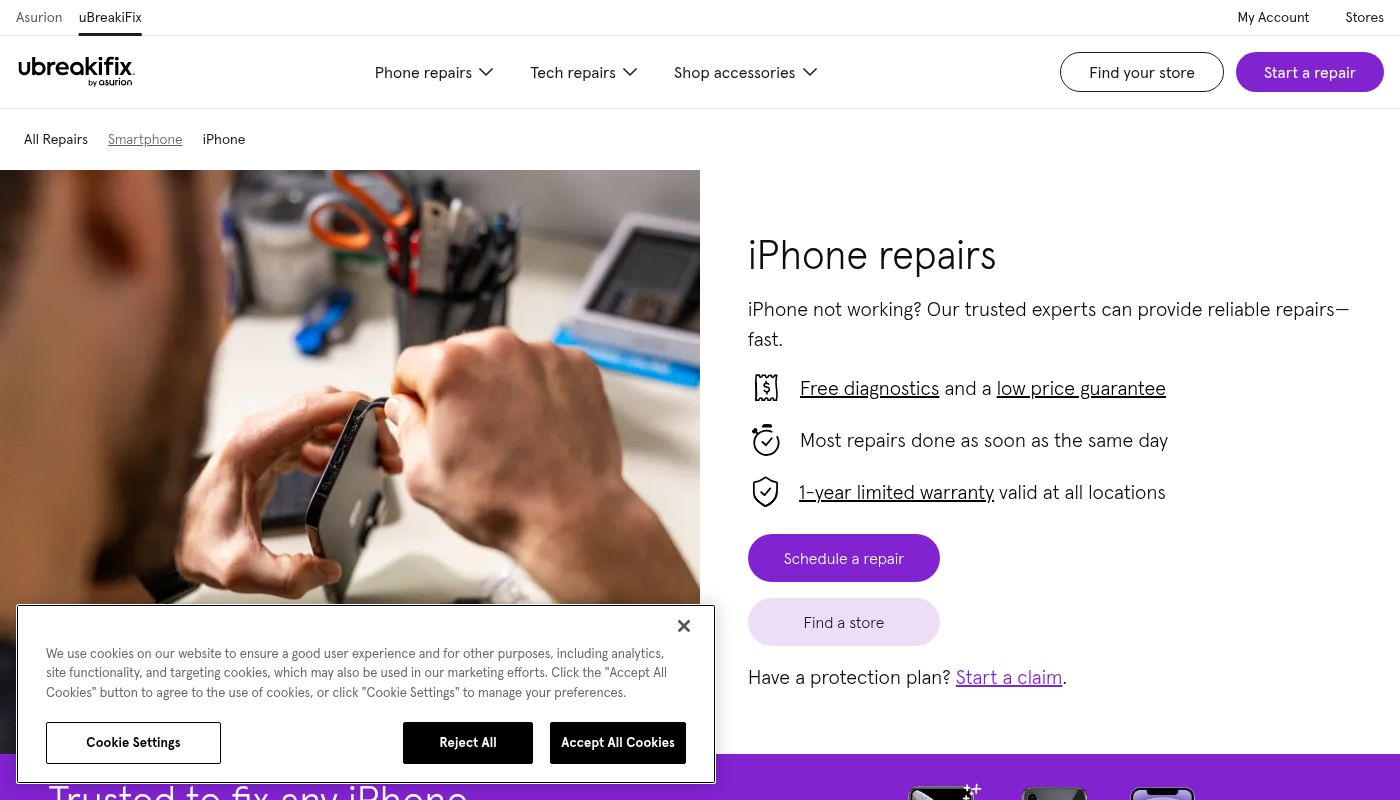Expand the Phone repairs dropdown

pos(434,72)
